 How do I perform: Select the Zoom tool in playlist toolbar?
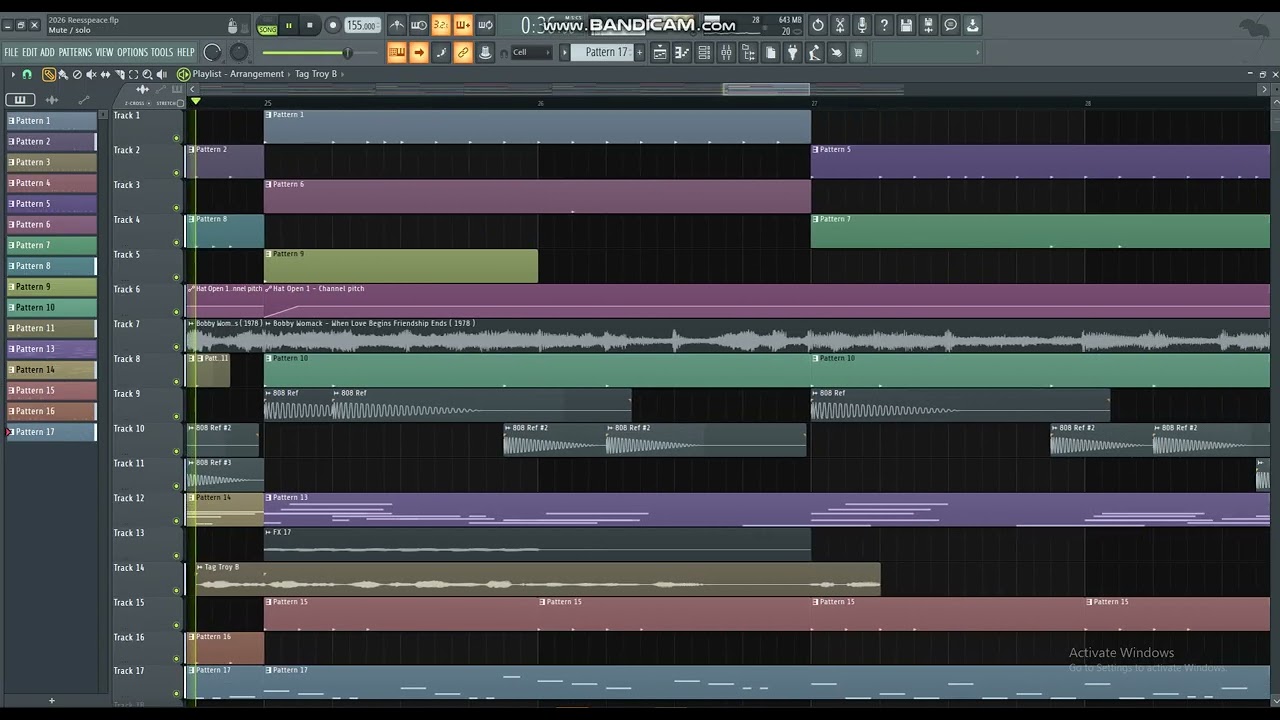147,74
